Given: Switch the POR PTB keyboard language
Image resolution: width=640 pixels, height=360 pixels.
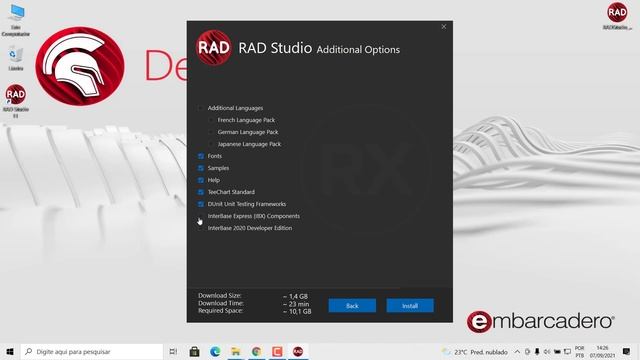Looking at the screenshot, I should click(580, 352).
